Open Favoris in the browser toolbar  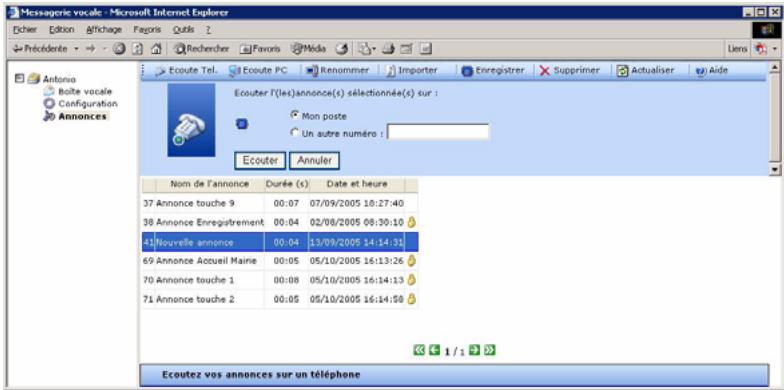tap(260, 49)
